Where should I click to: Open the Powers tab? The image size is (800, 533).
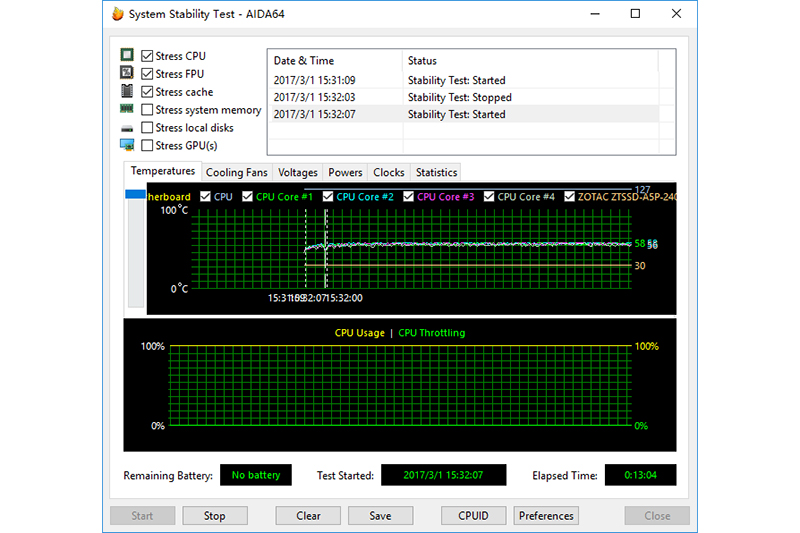[345, 172]
